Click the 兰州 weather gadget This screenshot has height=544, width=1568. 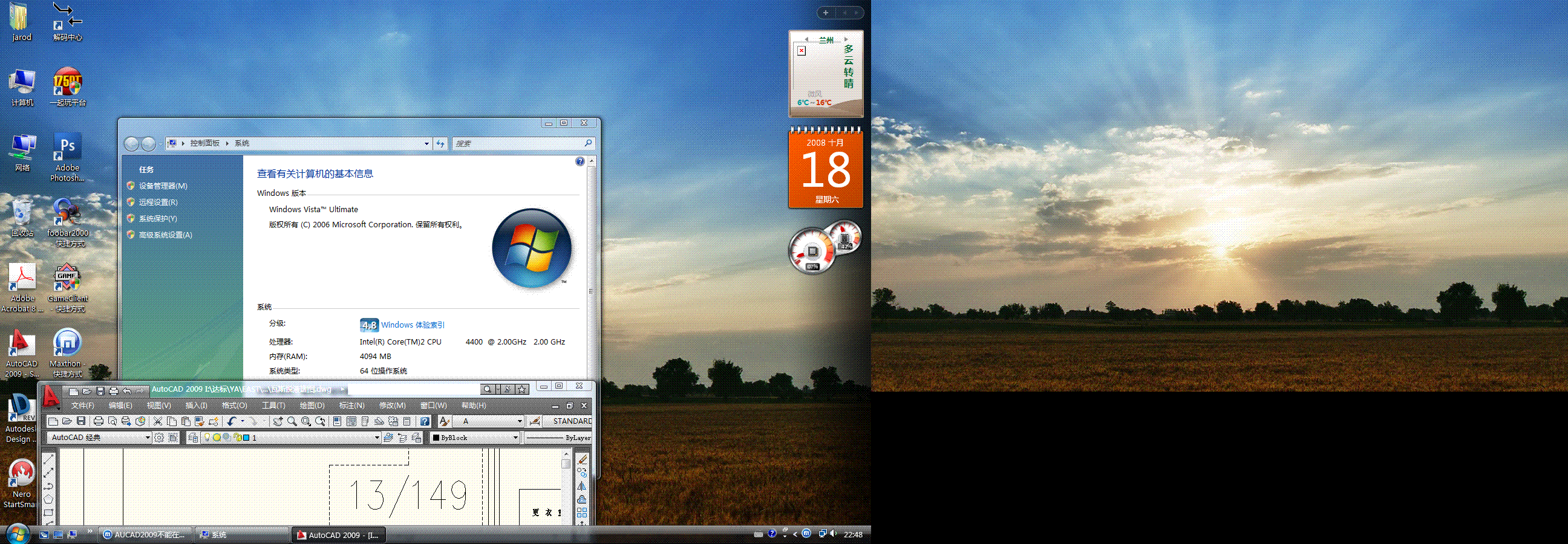tap(826, 74)
